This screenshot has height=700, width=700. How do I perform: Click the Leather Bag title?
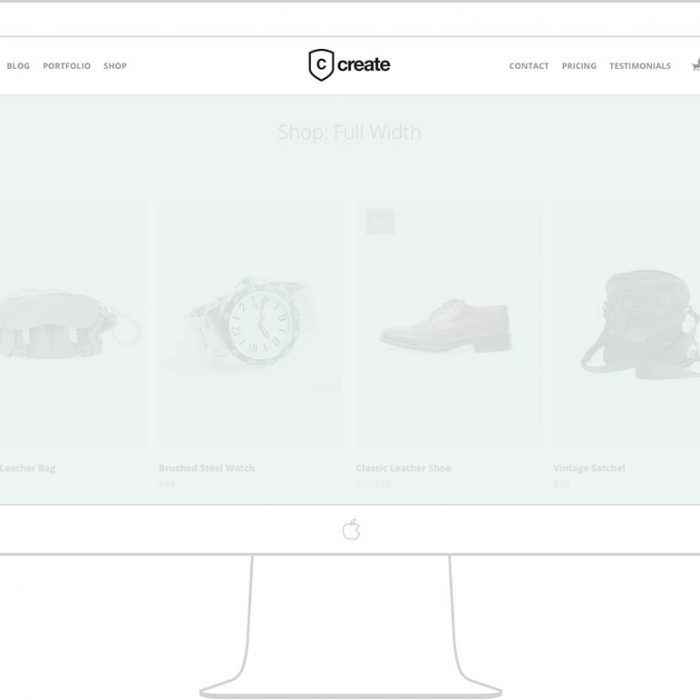click(28, 468)
